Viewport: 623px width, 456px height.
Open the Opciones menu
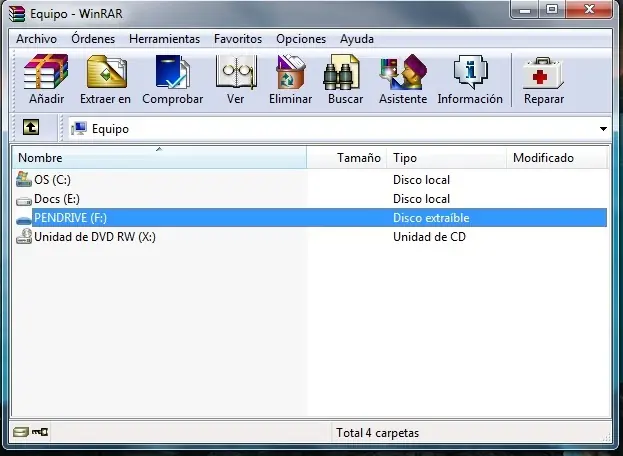tap(301, 39)
